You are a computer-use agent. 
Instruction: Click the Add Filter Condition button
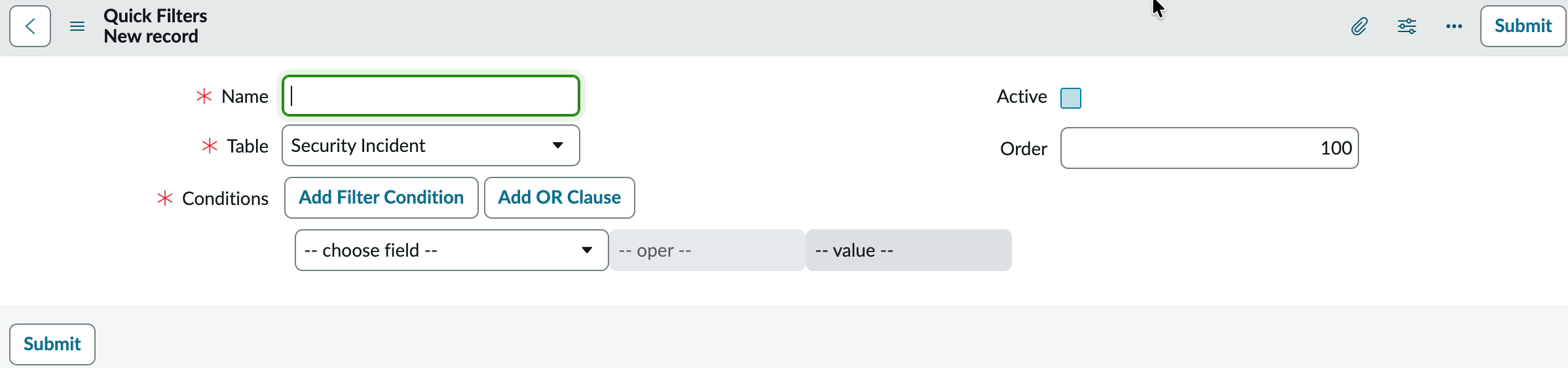pyautogui.click(x=381, y=198)
